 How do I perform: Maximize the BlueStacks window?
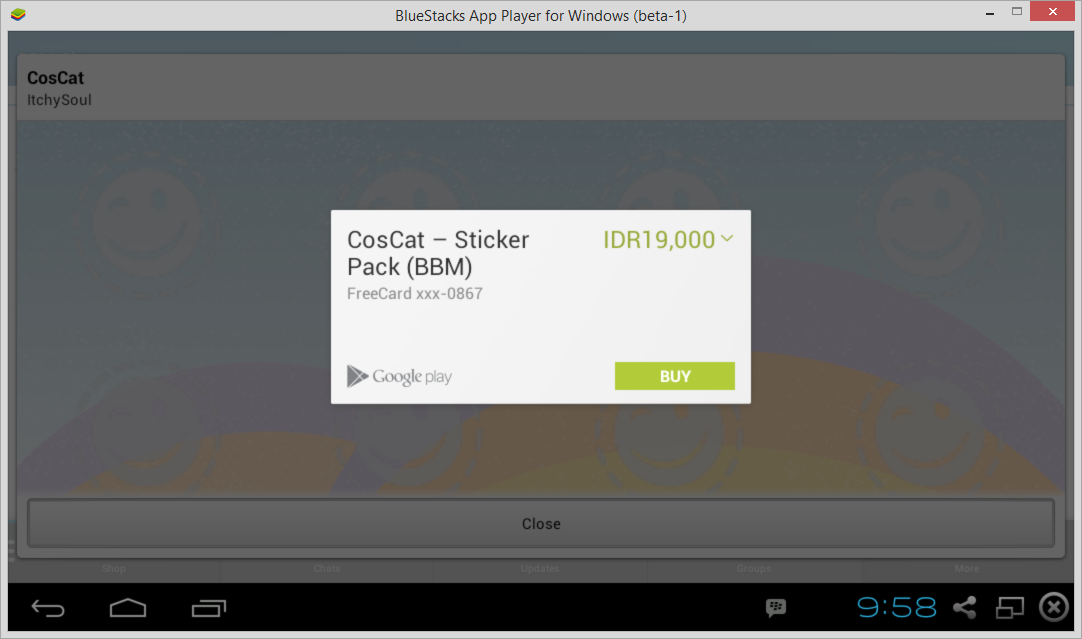(1016, 12)
